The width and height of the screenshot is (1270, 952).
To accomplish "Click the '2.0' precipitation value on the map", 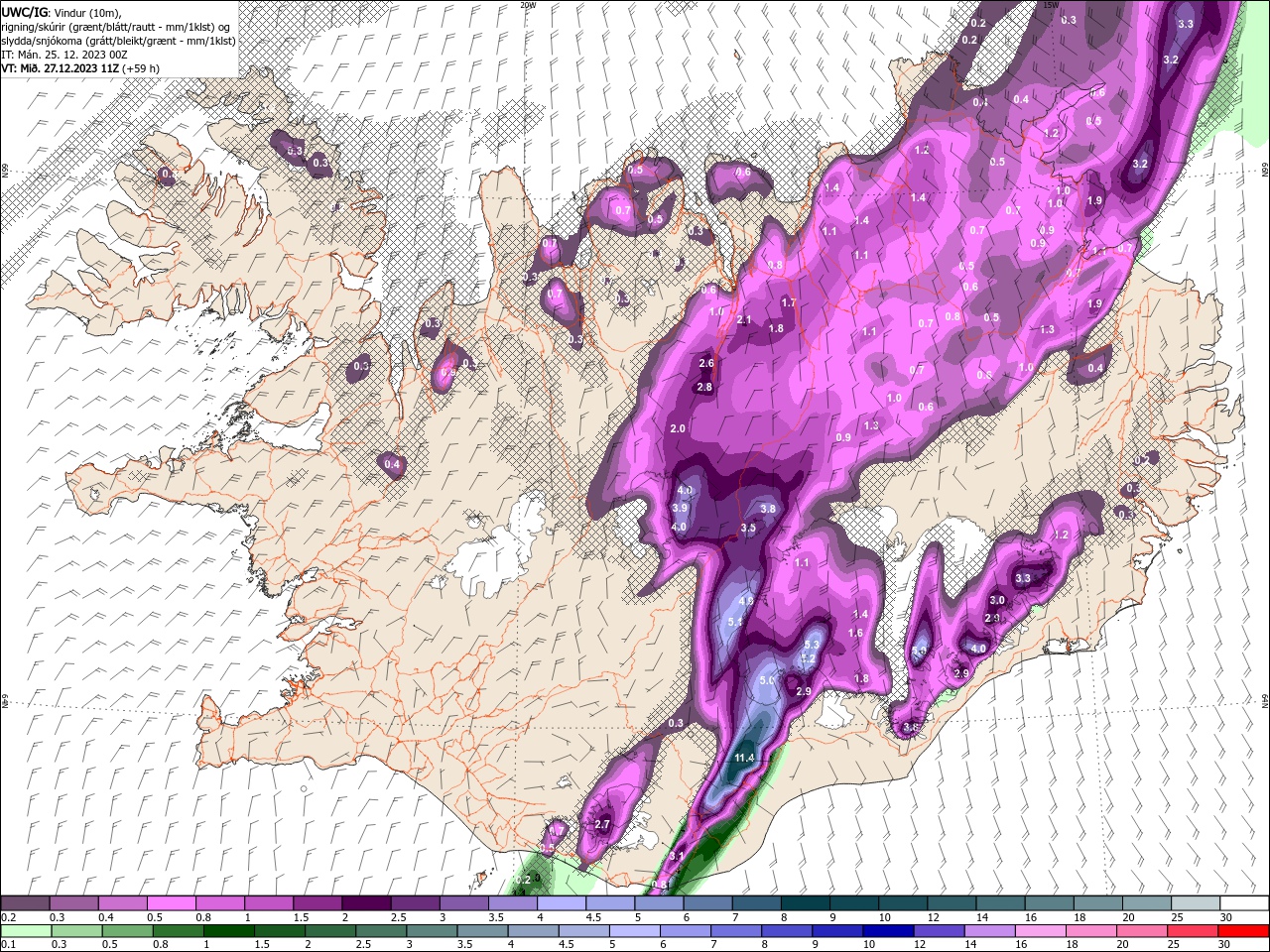I will click(x=679, y=428).
